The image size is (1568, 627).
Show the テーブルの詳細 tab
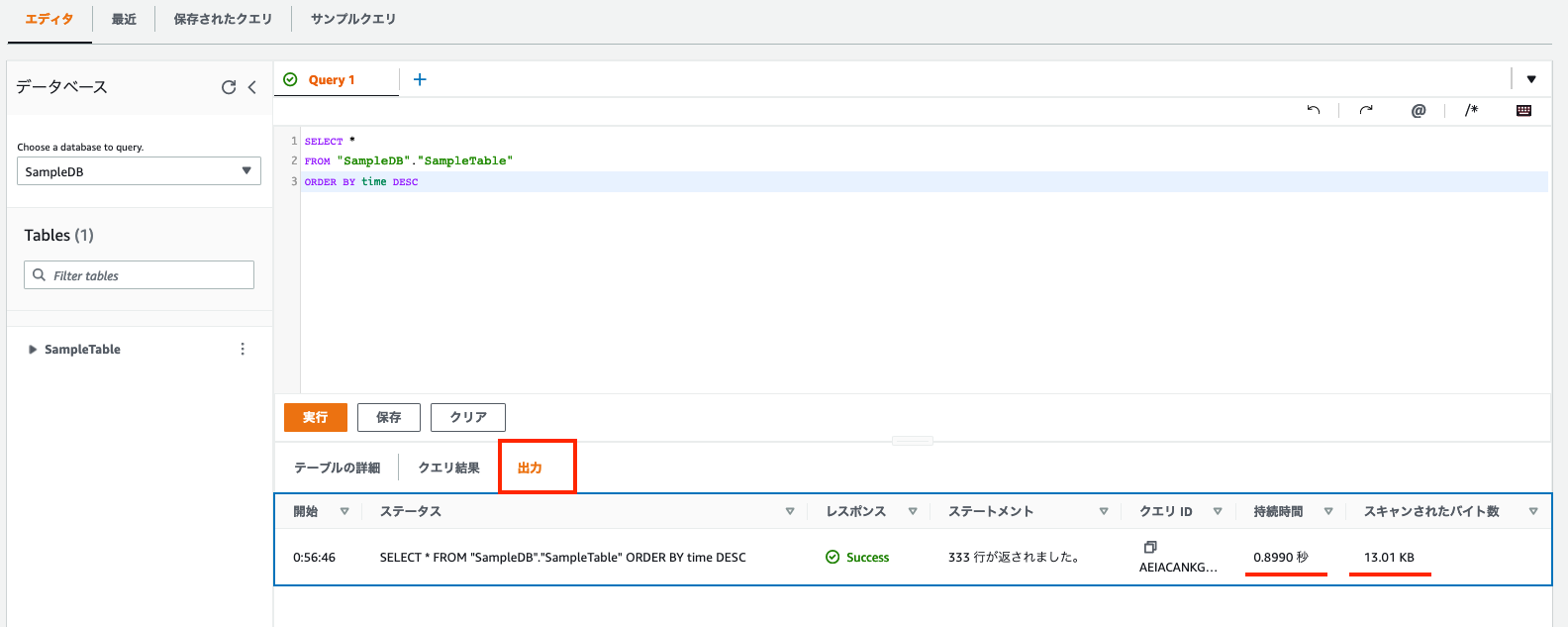pyautogui.click(x=337, y=468)
